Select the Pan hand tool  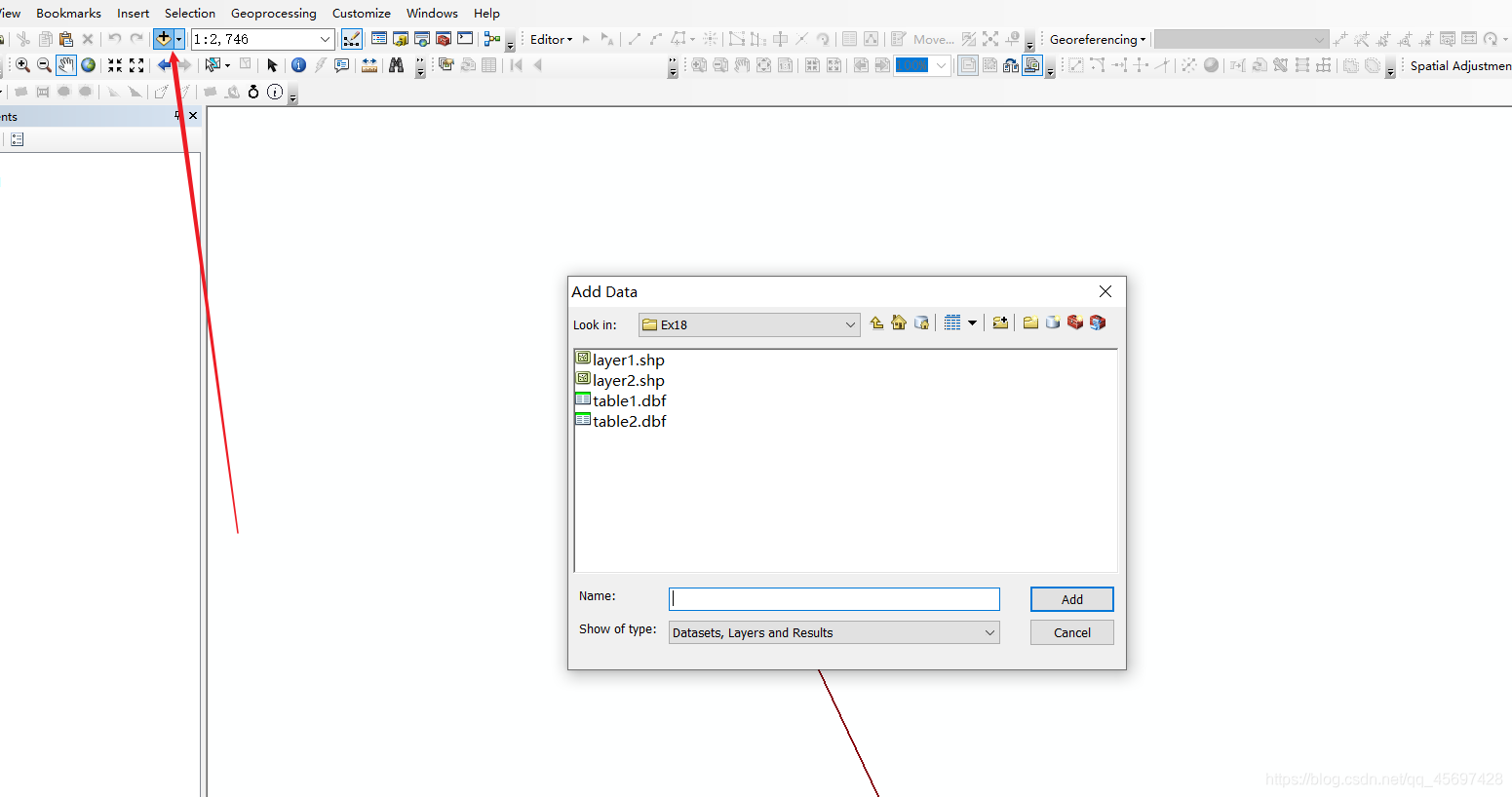(65, 65)
